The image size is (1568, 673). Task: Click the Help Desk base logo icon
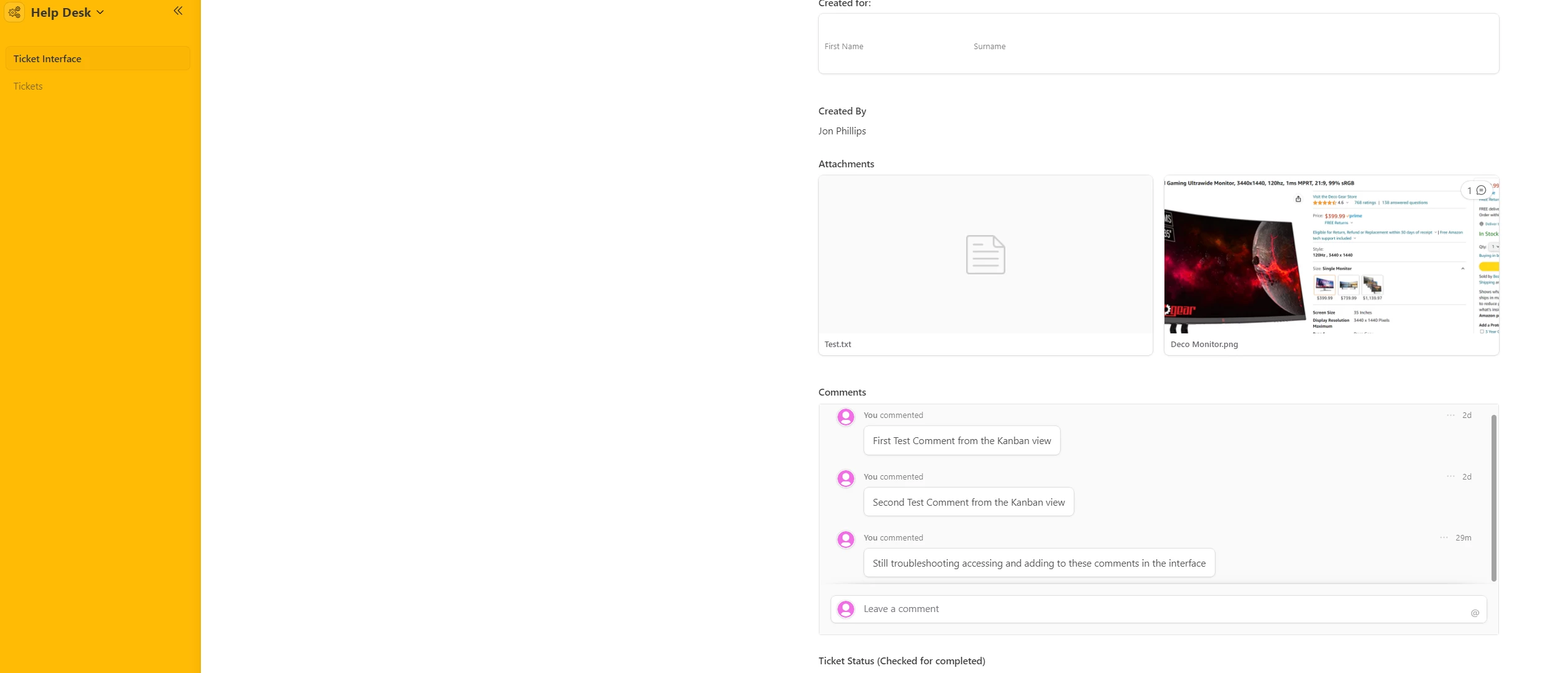pos(15,12)
